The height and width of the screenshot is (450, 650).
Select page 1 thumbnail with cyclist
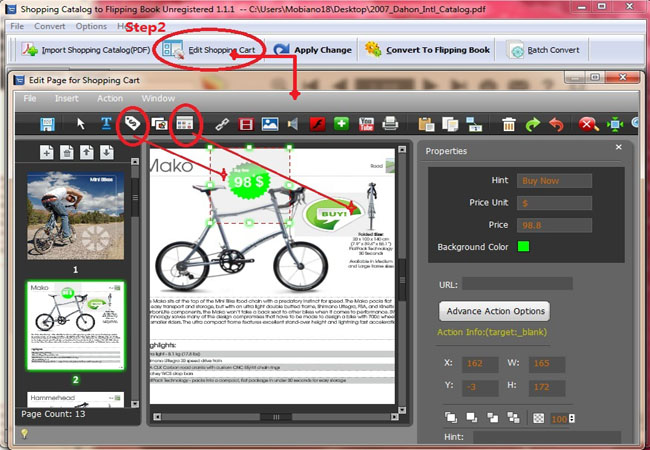[75, 216]
